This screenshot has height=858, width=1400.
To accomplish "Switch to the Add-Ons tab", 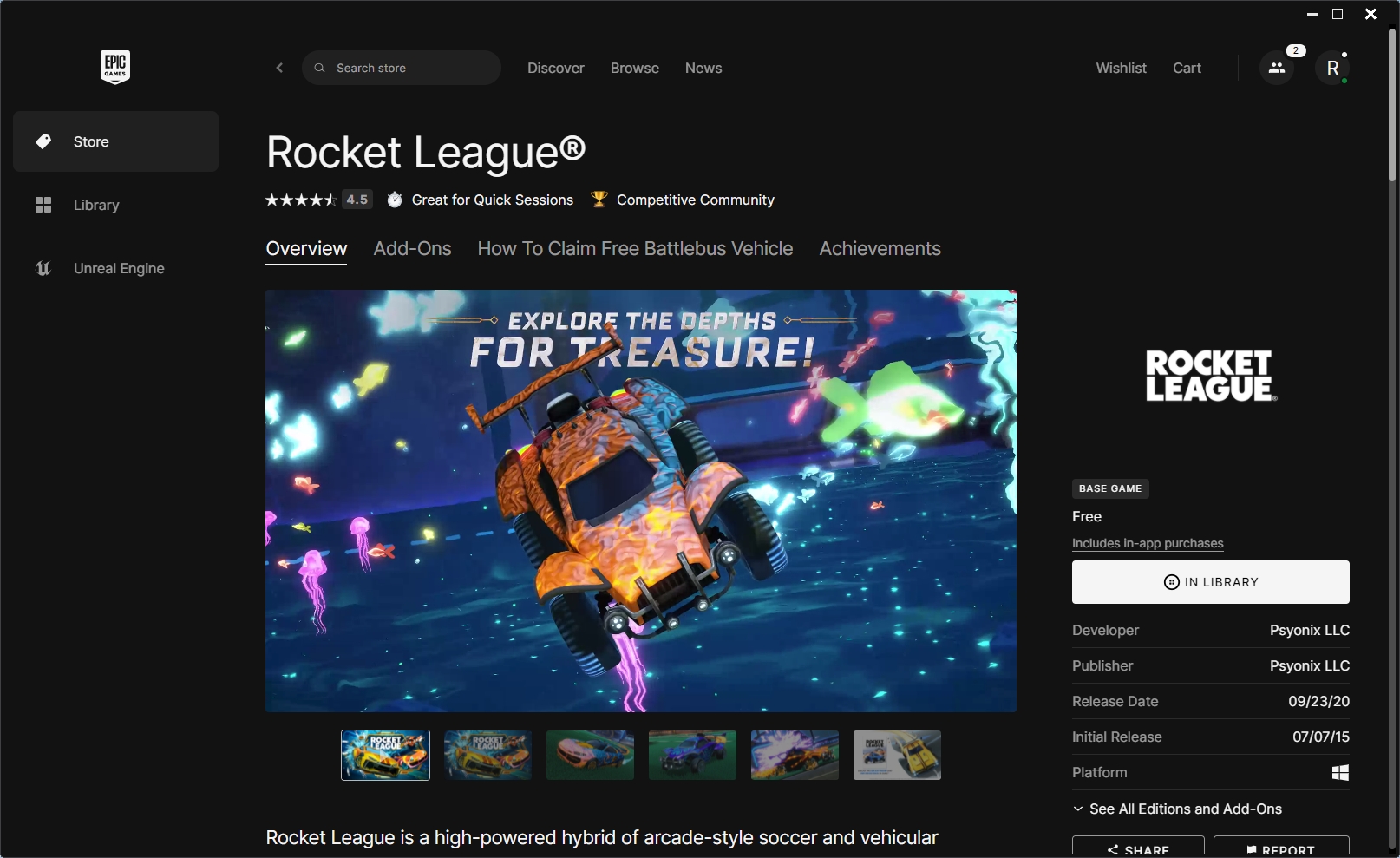I will (412, 249).
